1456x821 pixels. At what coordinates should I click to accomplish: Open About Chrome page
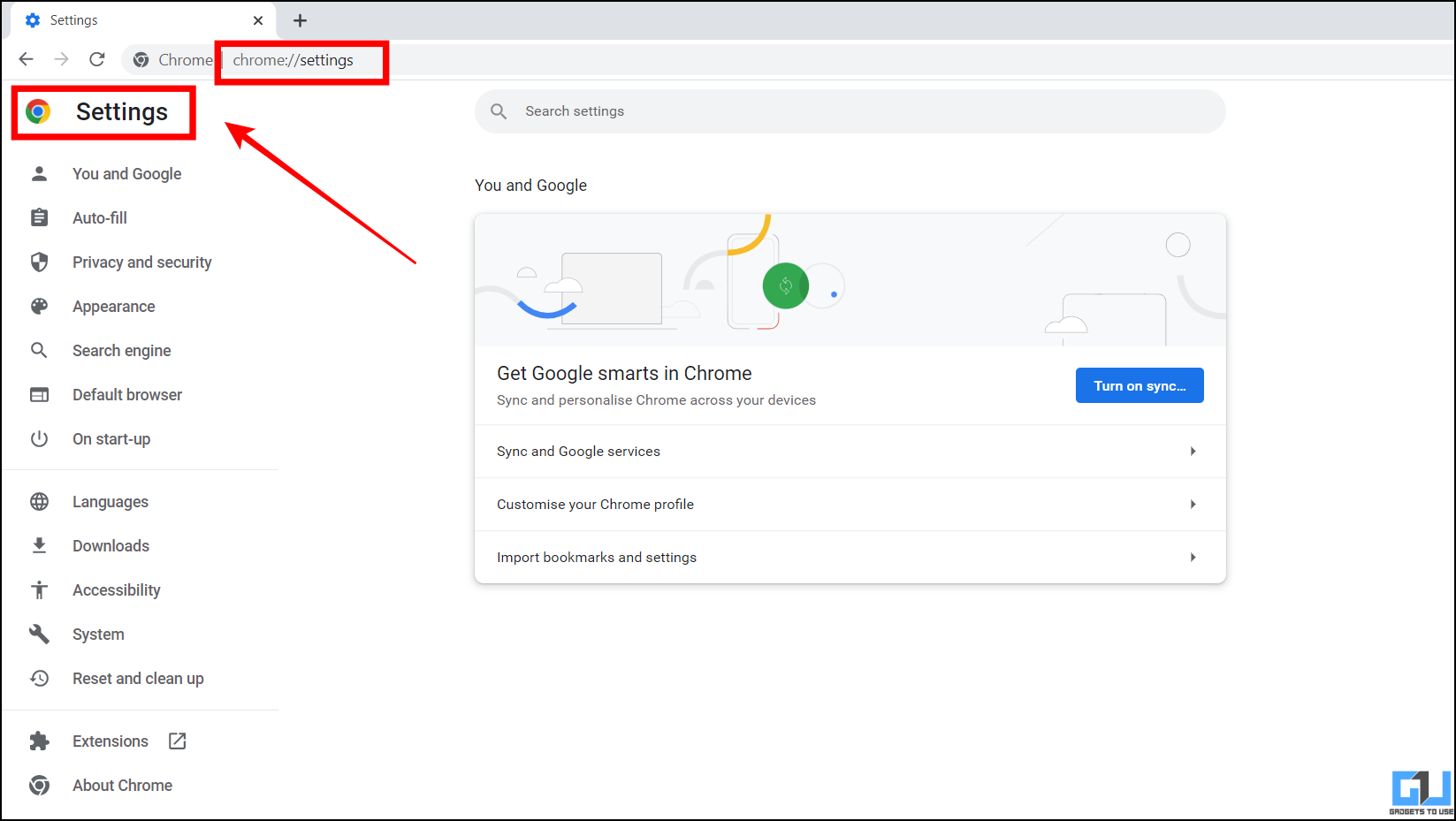coord(122,786)
